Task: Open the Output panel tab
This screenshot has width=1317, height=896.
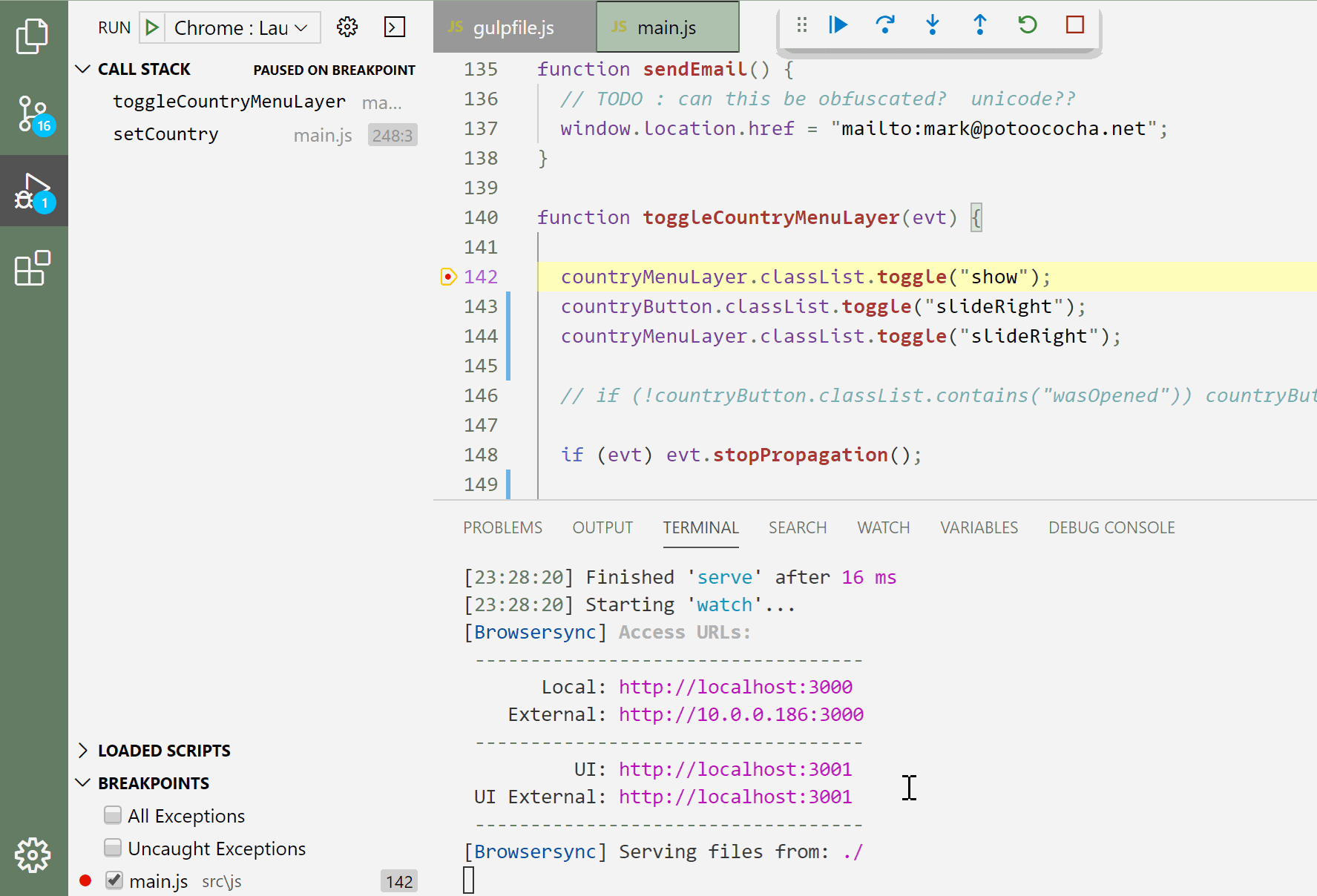Action: pyautogui.click(x=602, y=527)
